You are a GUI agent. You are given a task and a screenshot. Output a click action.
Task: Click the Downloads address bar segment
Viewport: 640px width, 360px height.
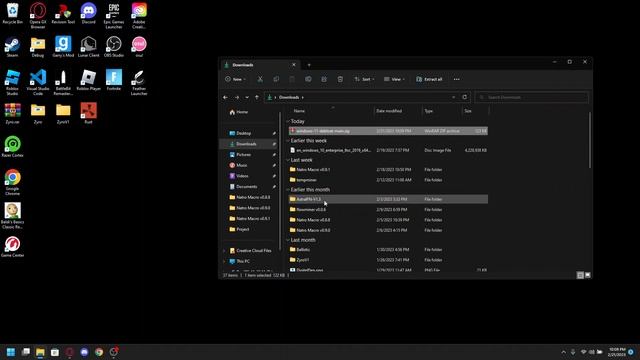click(289, 97)
